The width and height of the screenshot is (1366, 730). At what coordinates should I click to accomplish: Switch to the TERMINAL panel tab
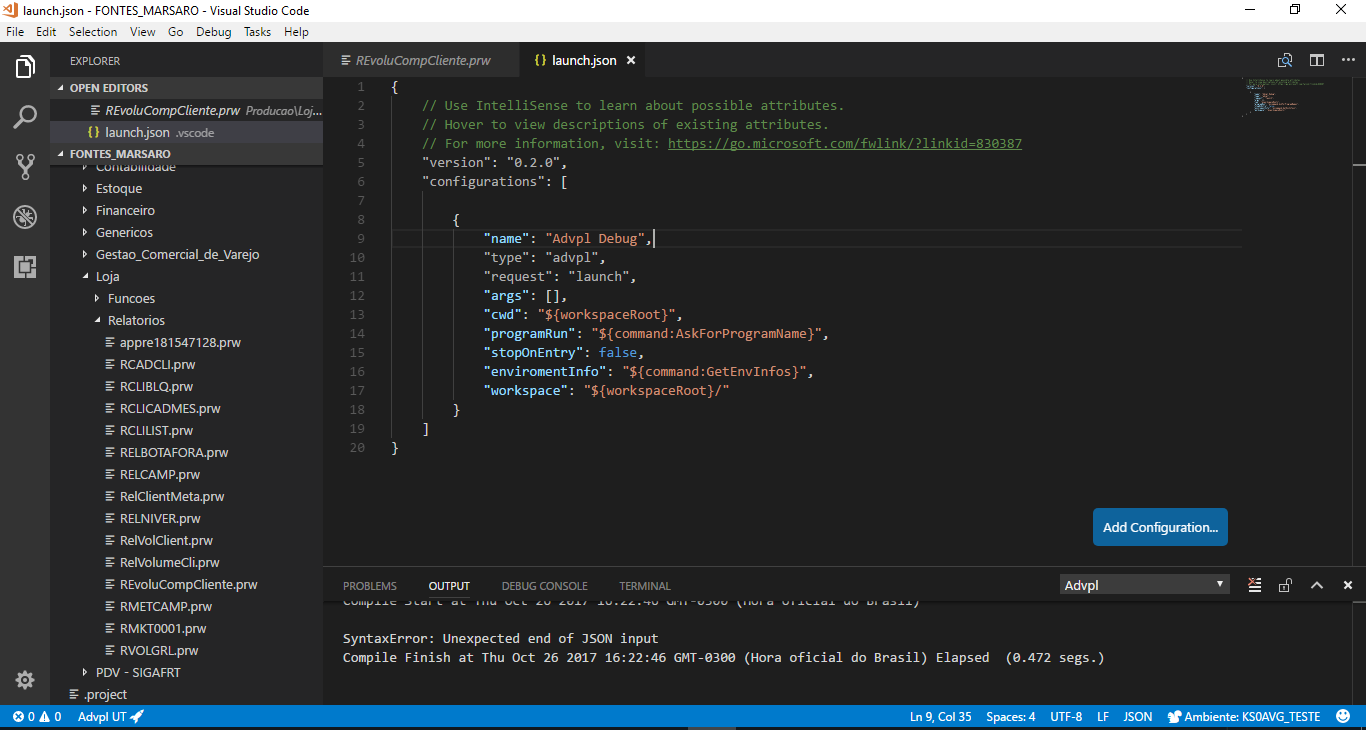[645, 586]
